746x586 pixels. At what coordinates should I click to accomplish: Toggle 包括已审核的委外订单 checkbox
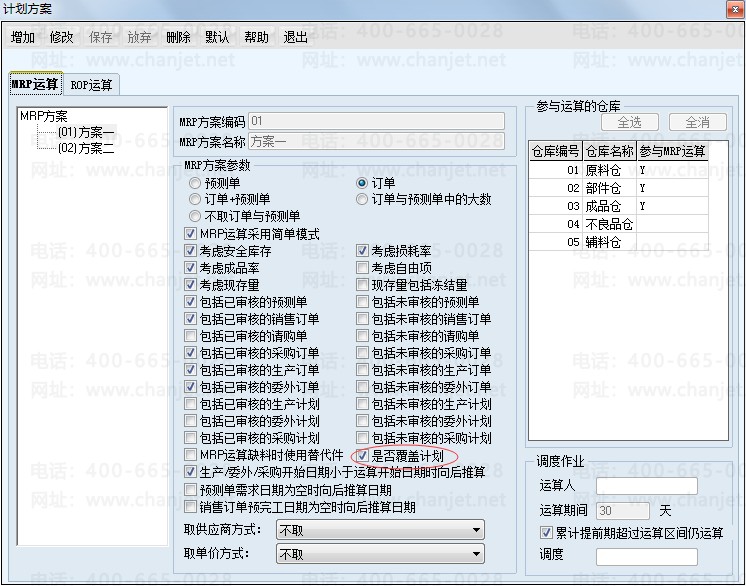(190, 387)
